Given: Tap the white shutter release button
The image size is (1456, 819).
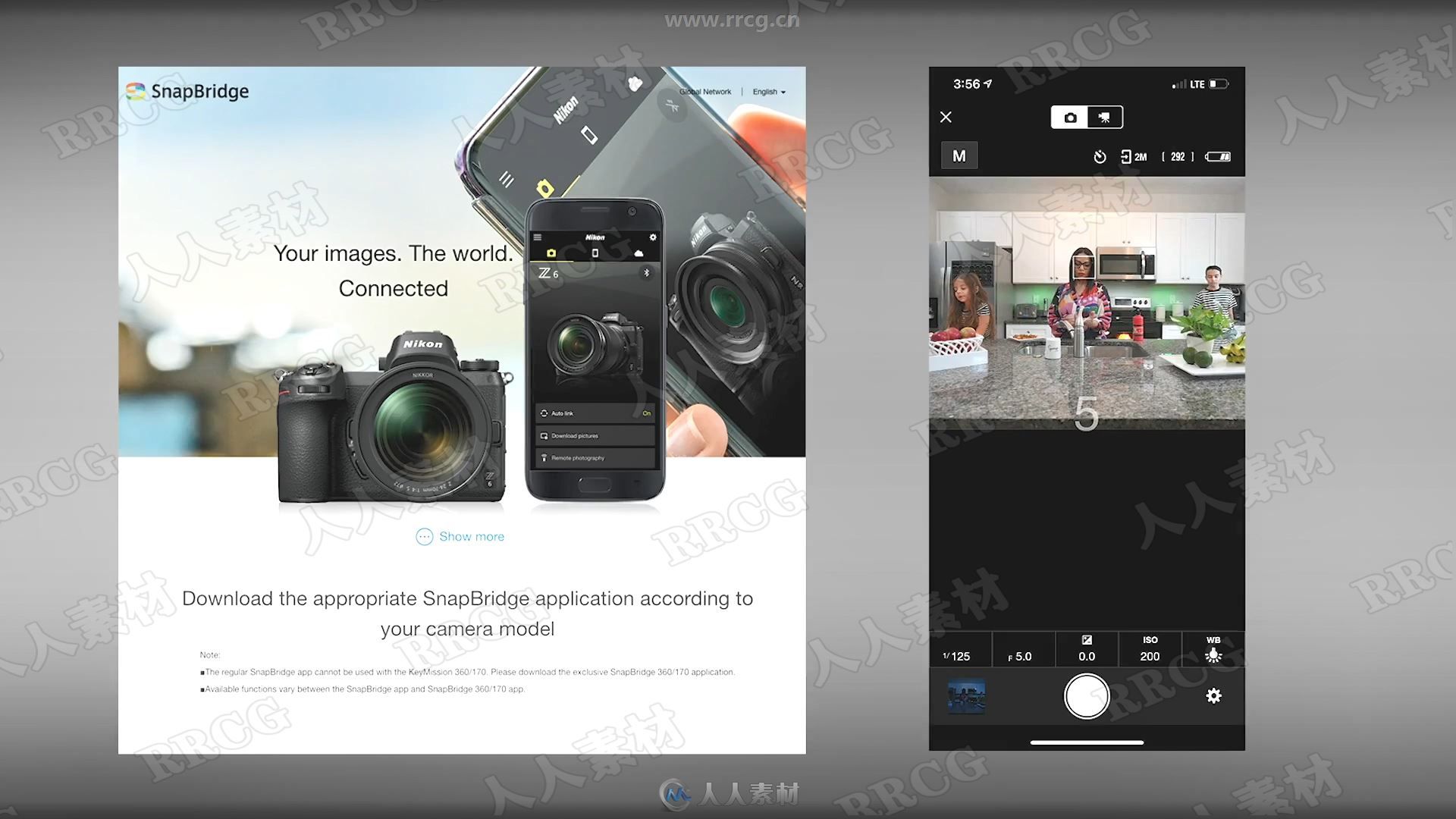Looking at the screenshot, I should [x=1087, y=696].
